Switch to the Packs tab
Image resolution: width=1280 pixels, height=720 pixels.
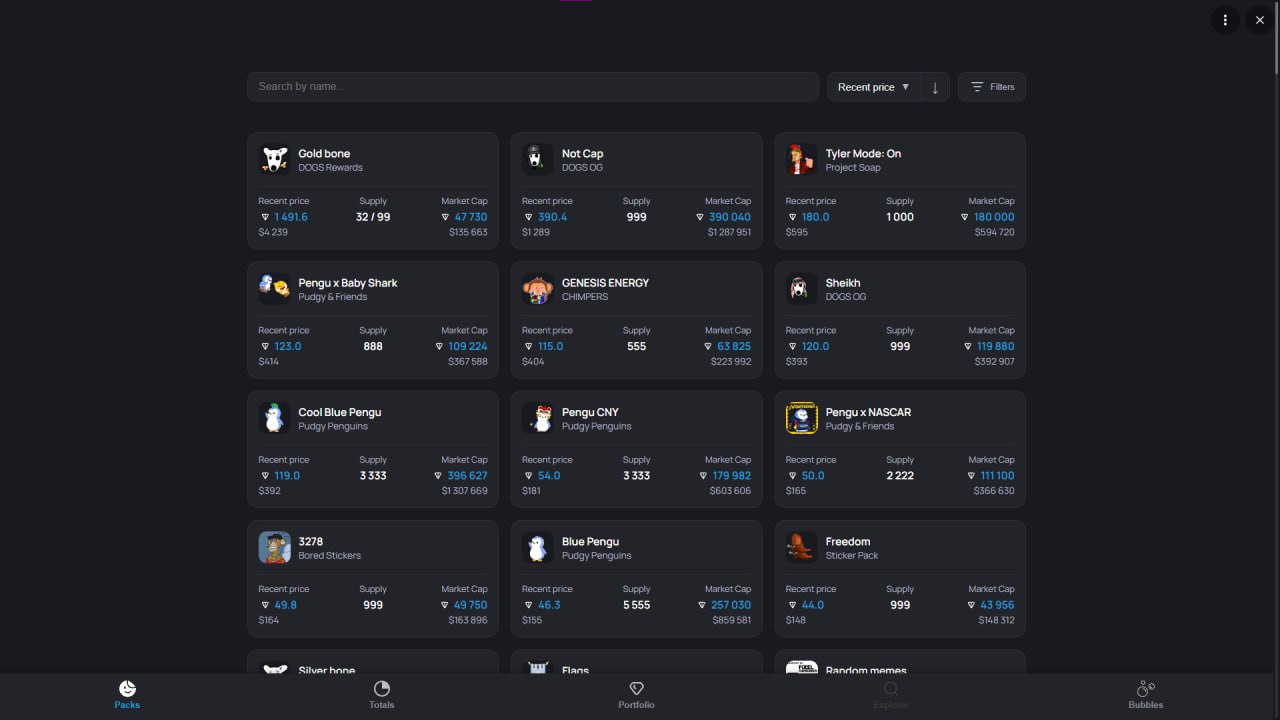127,695
